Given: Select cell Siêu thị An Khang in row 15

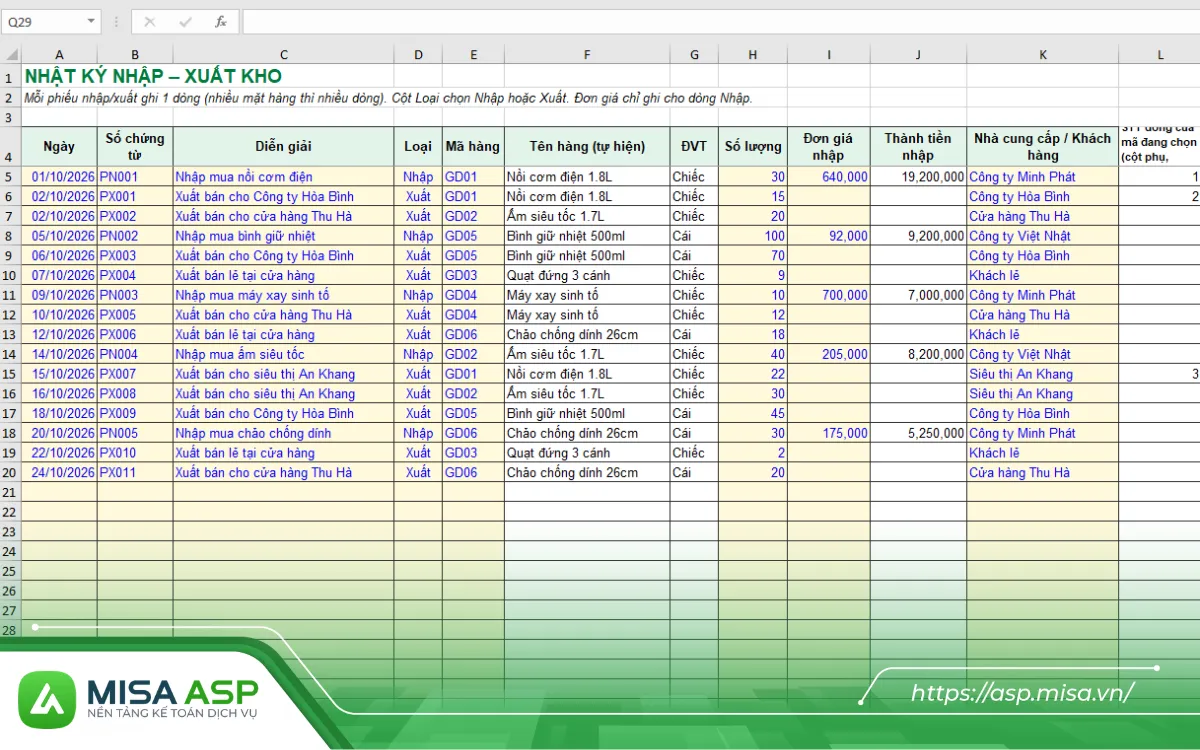Looking at the screenshot, I should tap(1042, 374).
